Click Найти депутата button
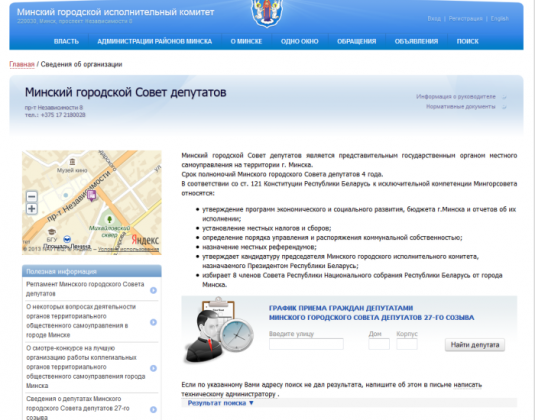The height and width of the screenshot is (420, 535). click(475, 345)
